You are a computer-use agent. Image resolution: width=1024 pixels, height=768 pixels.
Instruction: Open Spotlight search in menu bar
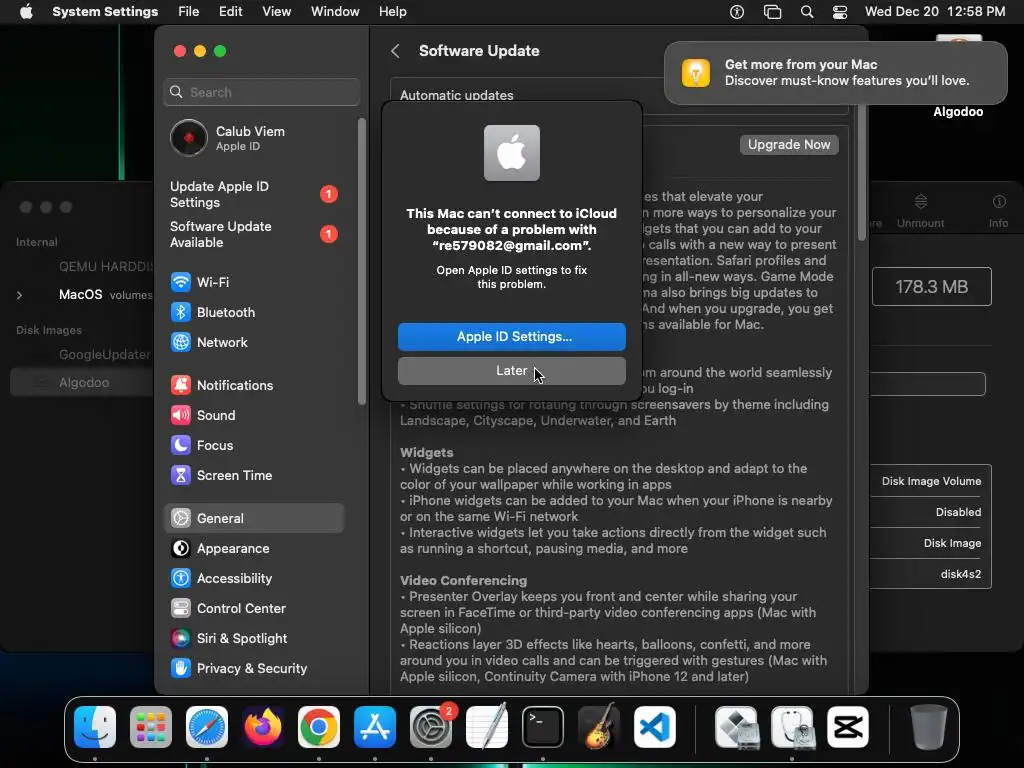point(807,12)
